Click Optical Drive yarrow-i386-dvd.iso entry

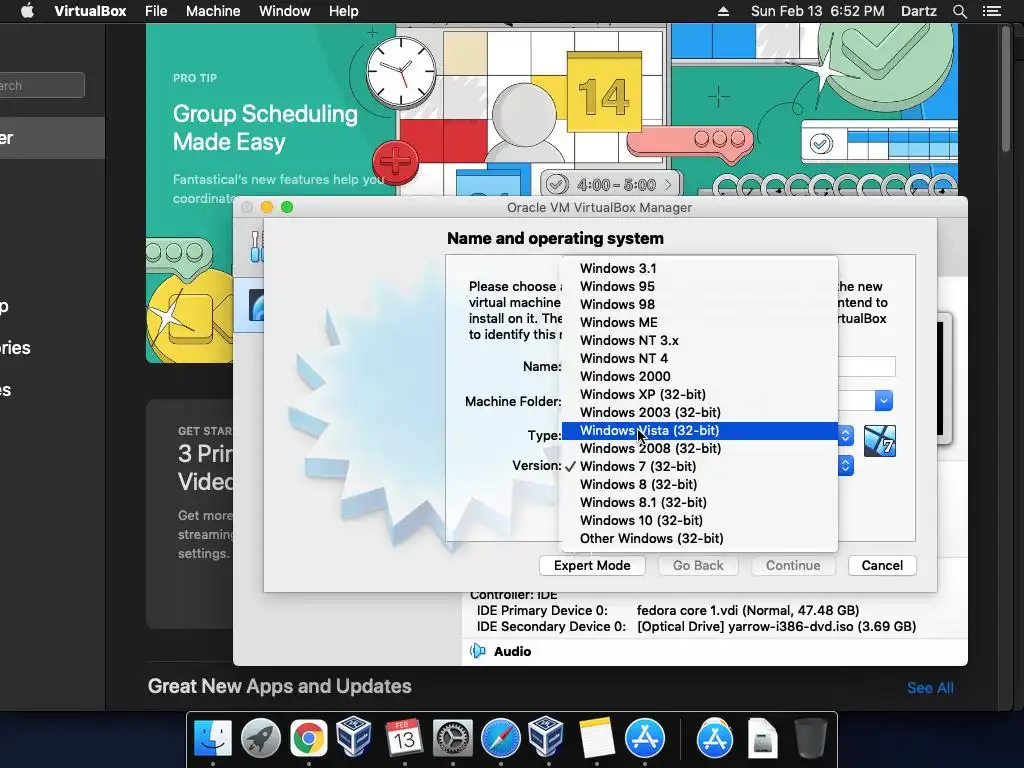coord(776,627)
